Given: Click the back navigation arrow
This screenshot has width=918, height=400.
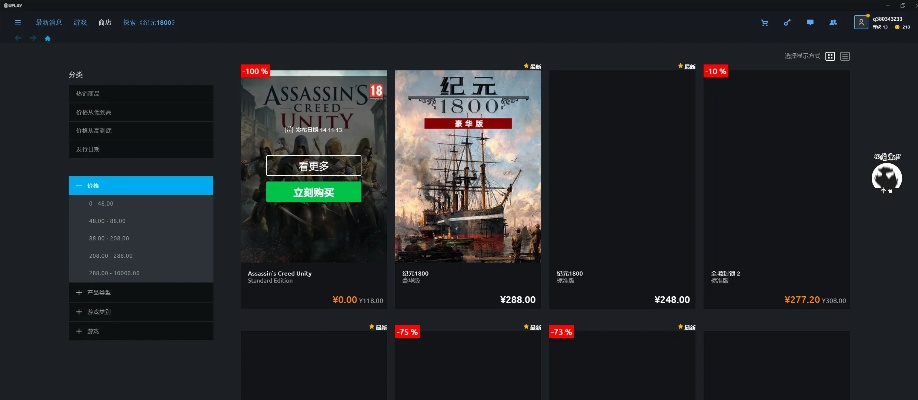Looking at the screenshot, I should pyautogui.click(x=18, y=38).
